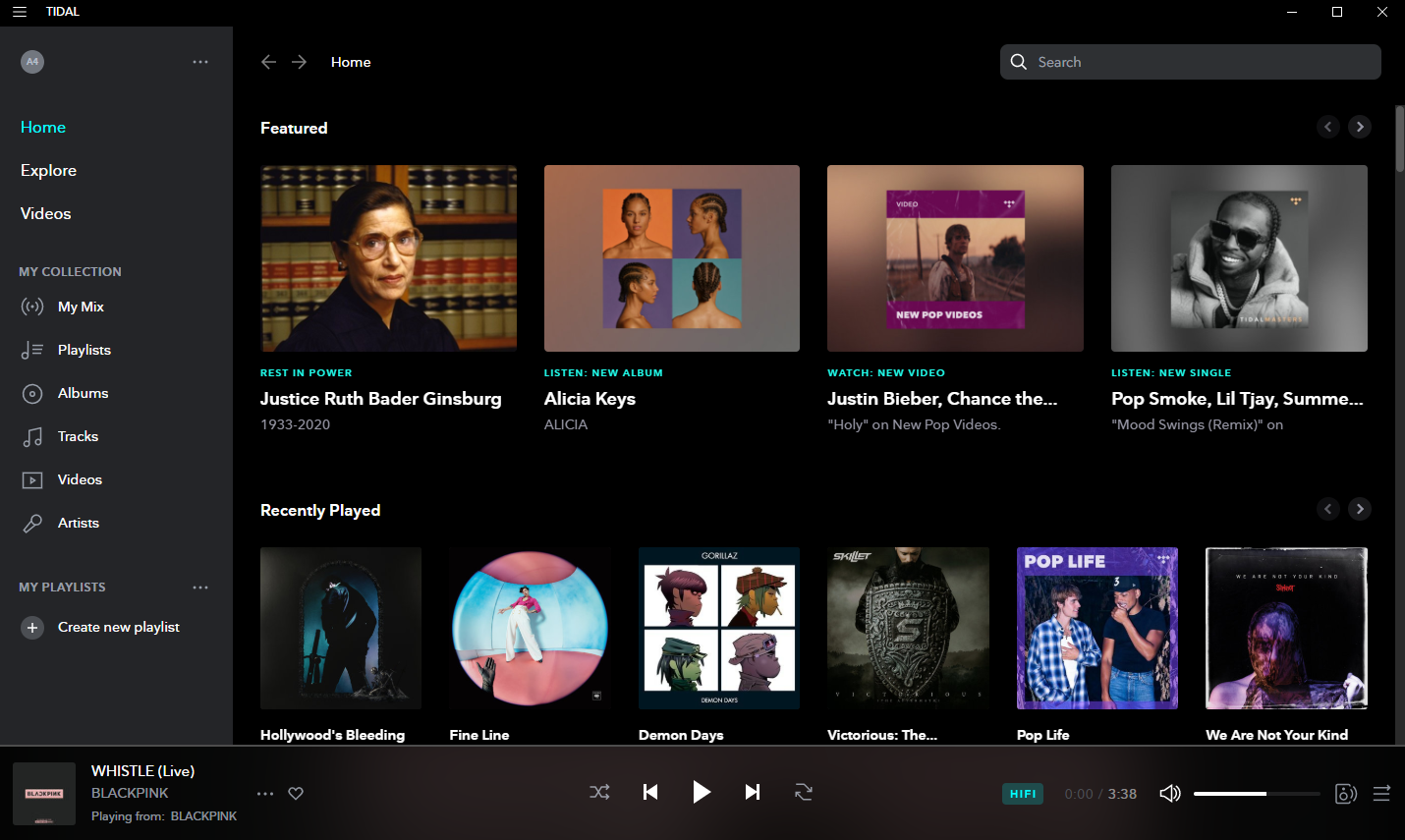Mute the volume with the speaker icon

pos(1170,794)
